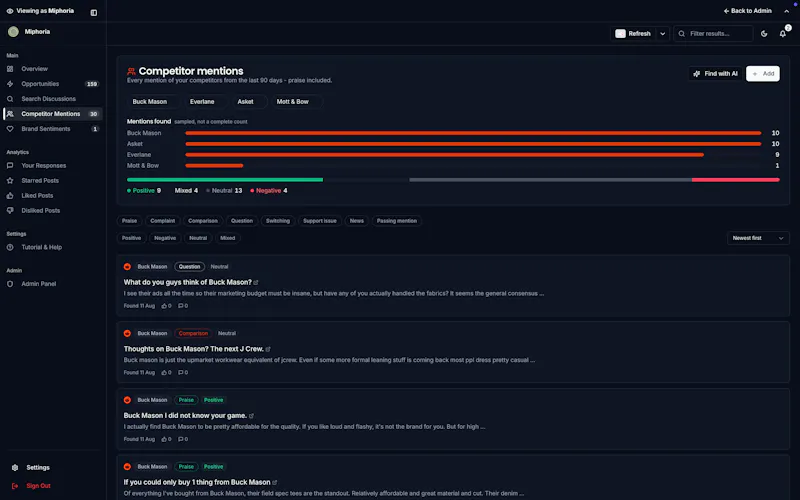Toggle the Switching filter chip

[x=278, y=221]
